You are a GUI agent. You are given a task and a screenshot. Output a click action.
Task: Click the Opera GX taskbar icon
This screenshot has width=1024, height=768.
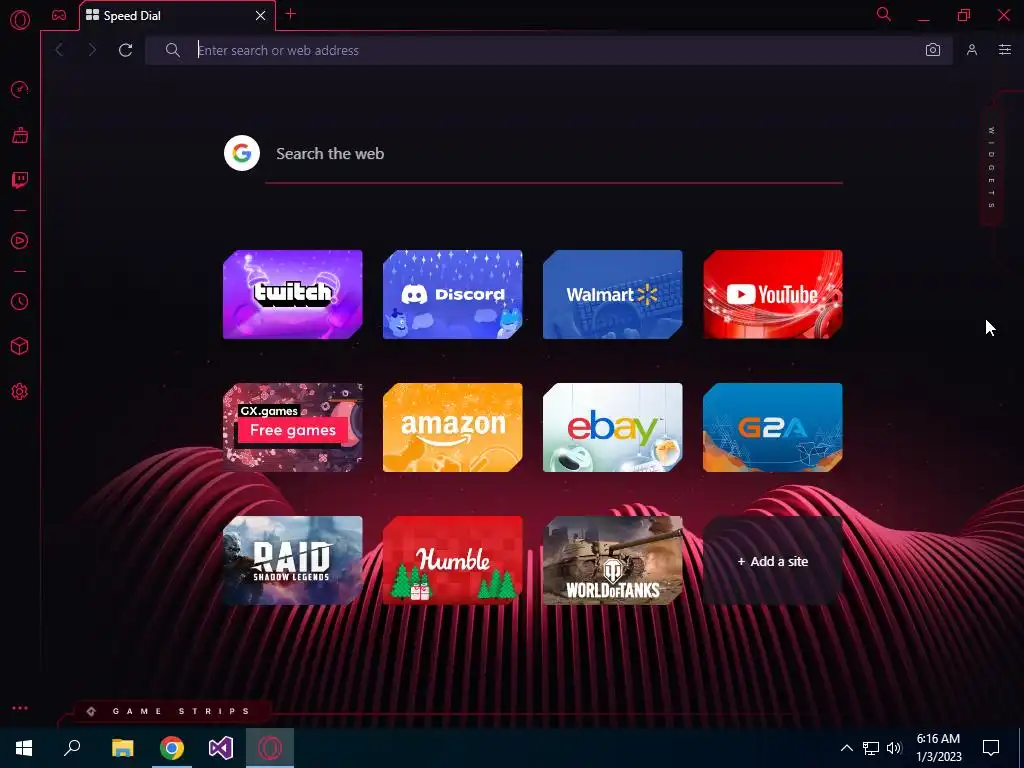click(270, 748)
